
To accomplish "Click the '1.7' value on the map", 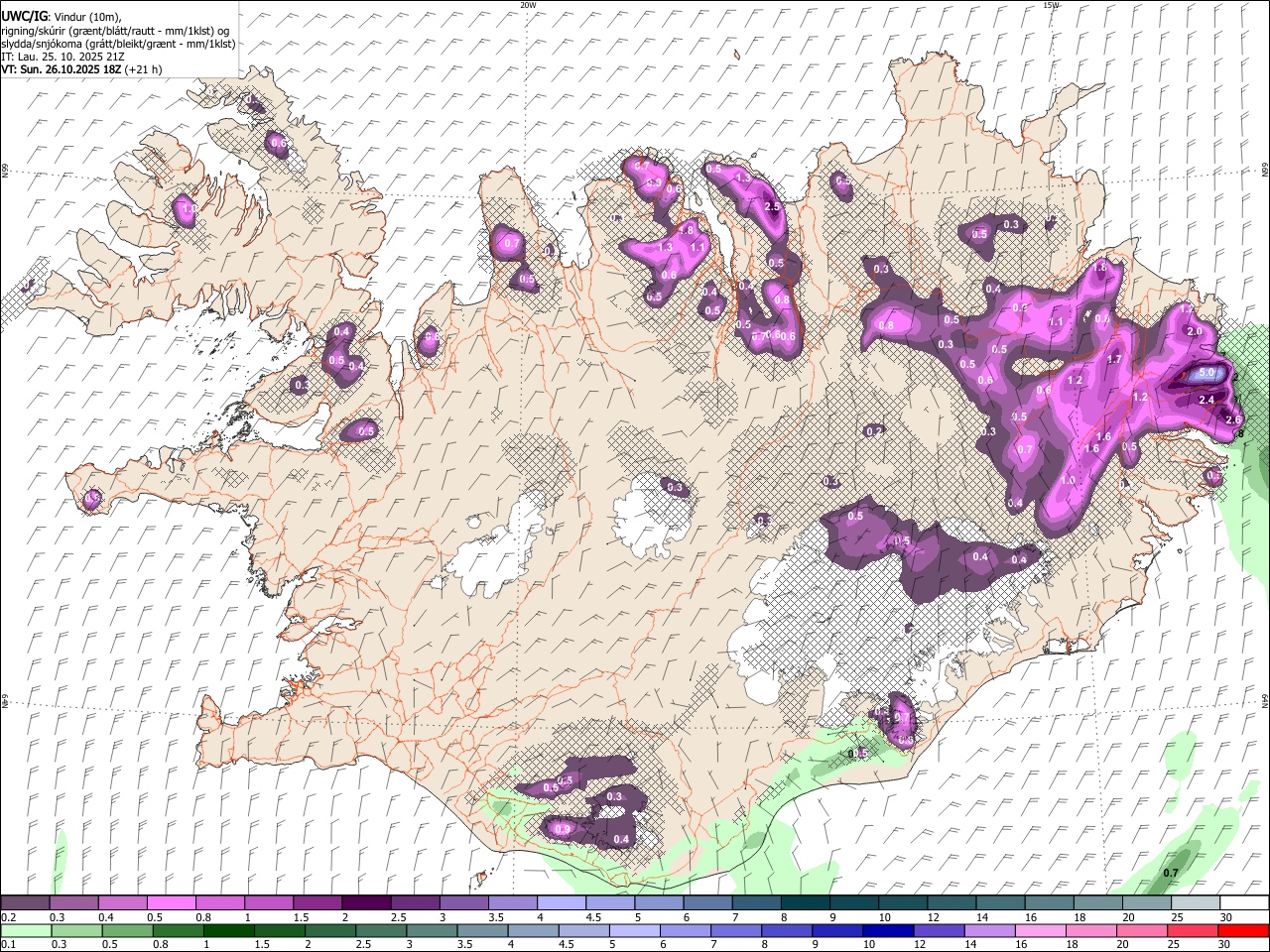I will [x=1114, y=359].
